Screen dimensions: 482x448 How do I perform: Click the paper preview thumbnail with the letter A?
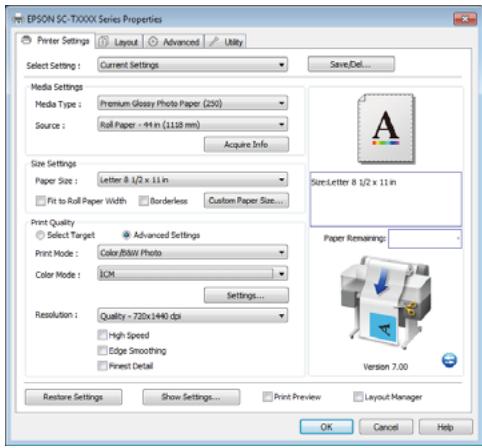click(386, 128)
